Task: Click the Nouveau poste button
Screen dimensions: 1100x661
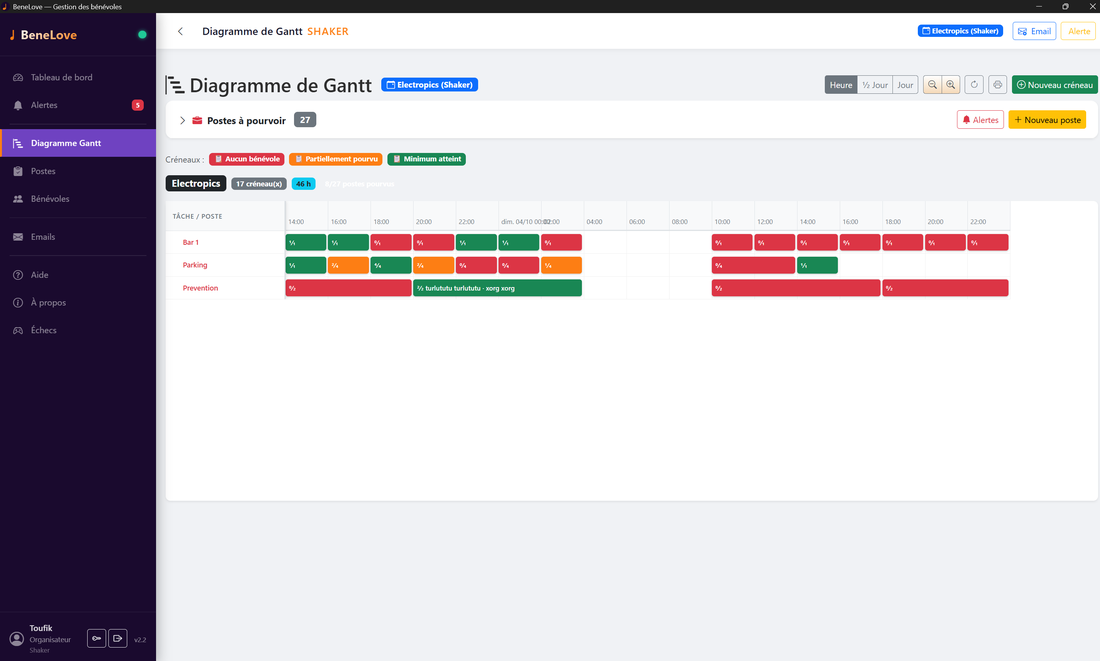Action: pyautogui.click(x=1047, y=120)
